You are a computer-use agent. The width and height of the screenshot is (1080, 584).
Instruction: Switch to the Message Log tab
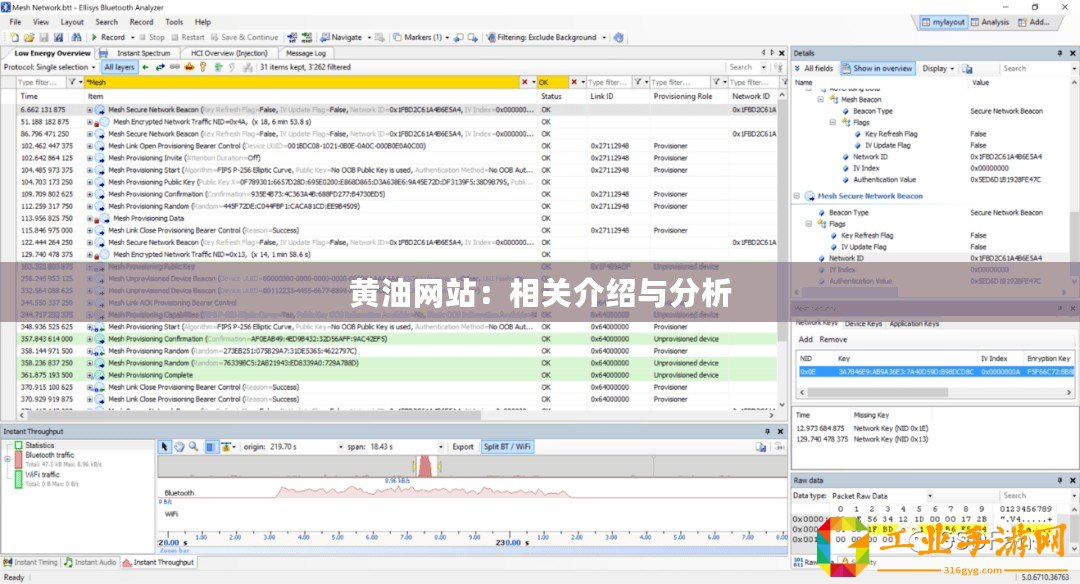305,53
